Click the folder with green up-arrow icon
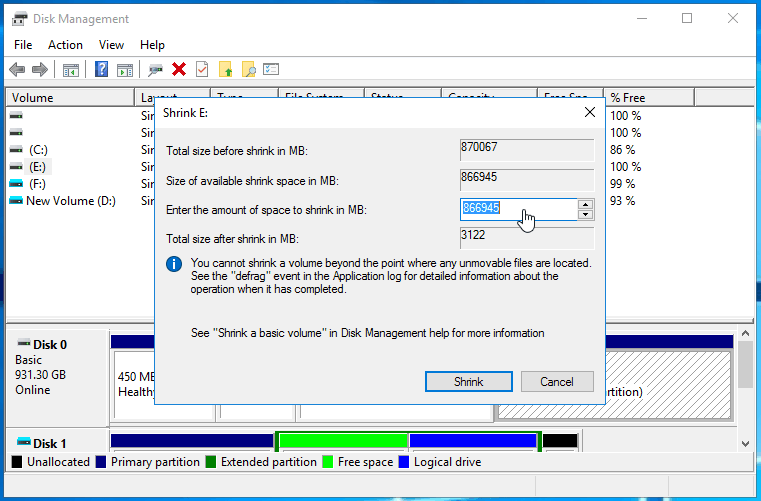761x501 pixels. [x=225, y=69]
